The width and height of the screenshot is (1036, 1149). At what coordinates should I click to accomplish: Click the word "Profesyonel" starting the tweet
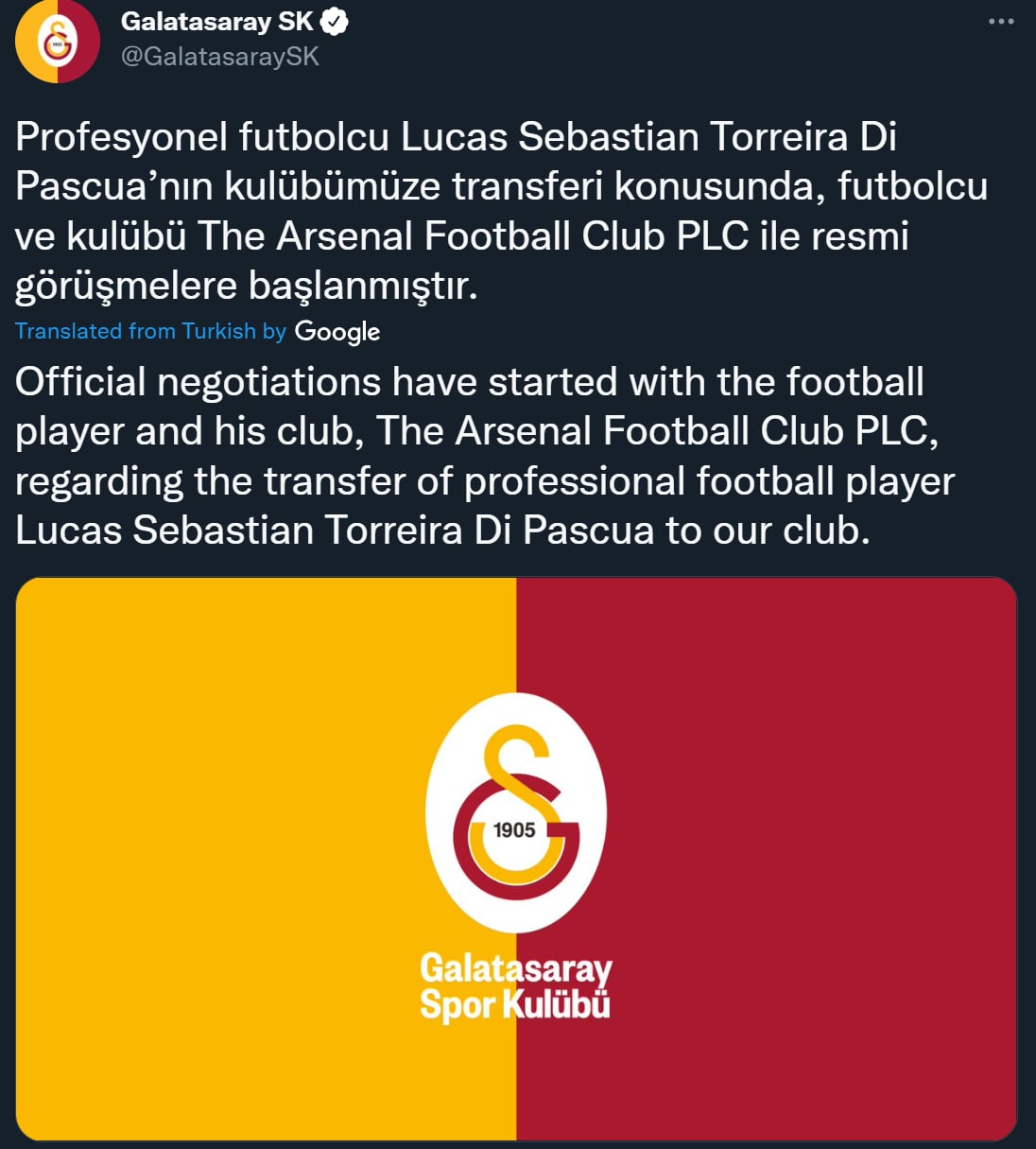tap(122, 137)
